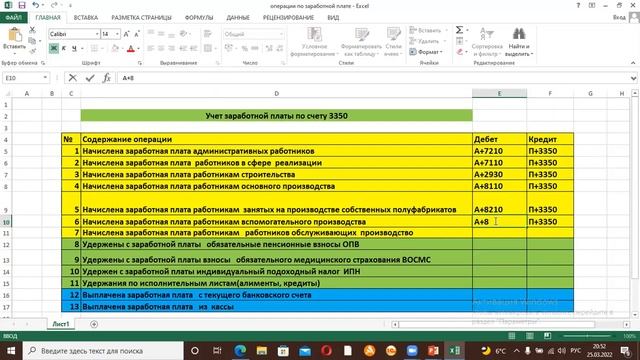Viewport: 640px width, 360px height.
Task: Toggle Underline (Ч) formatting
Action: click(74, 49)
